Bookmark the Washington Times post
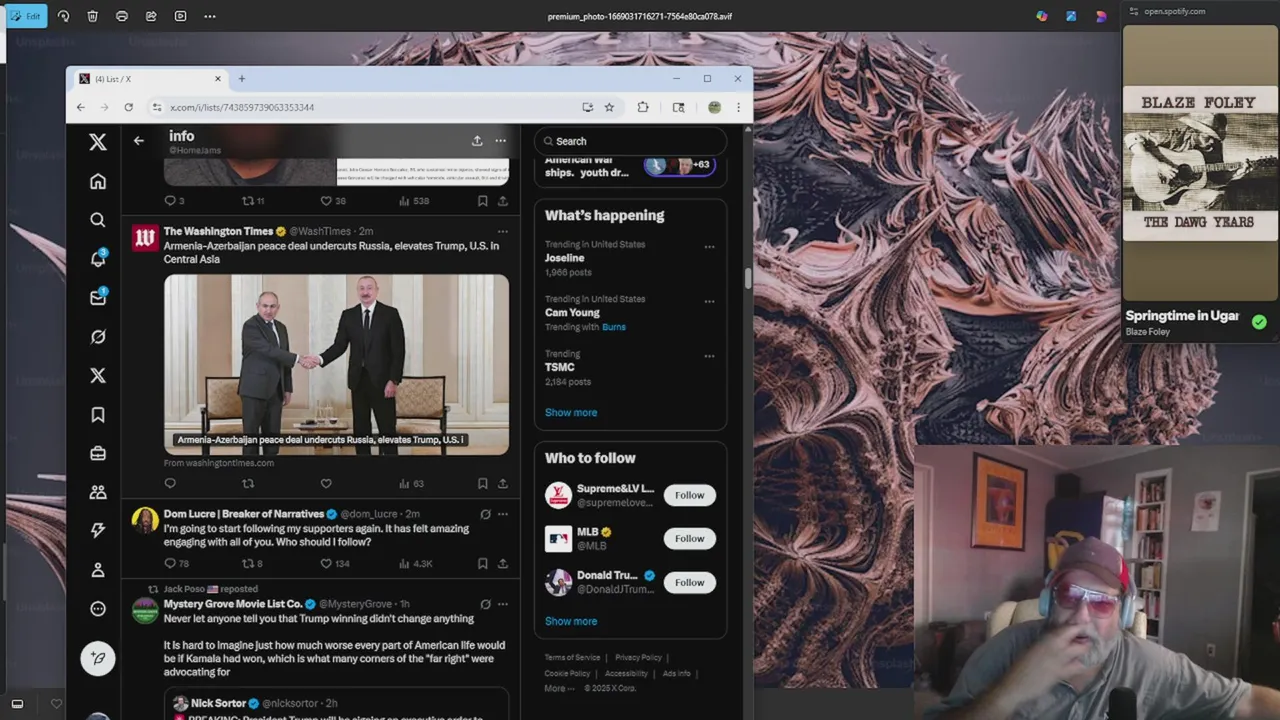1280x720 pixels. 482,484
